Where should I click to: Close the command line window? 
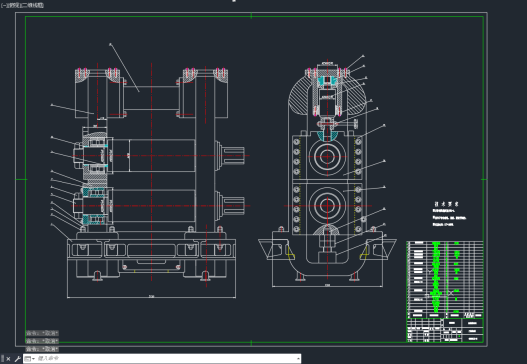pos(8,359)
